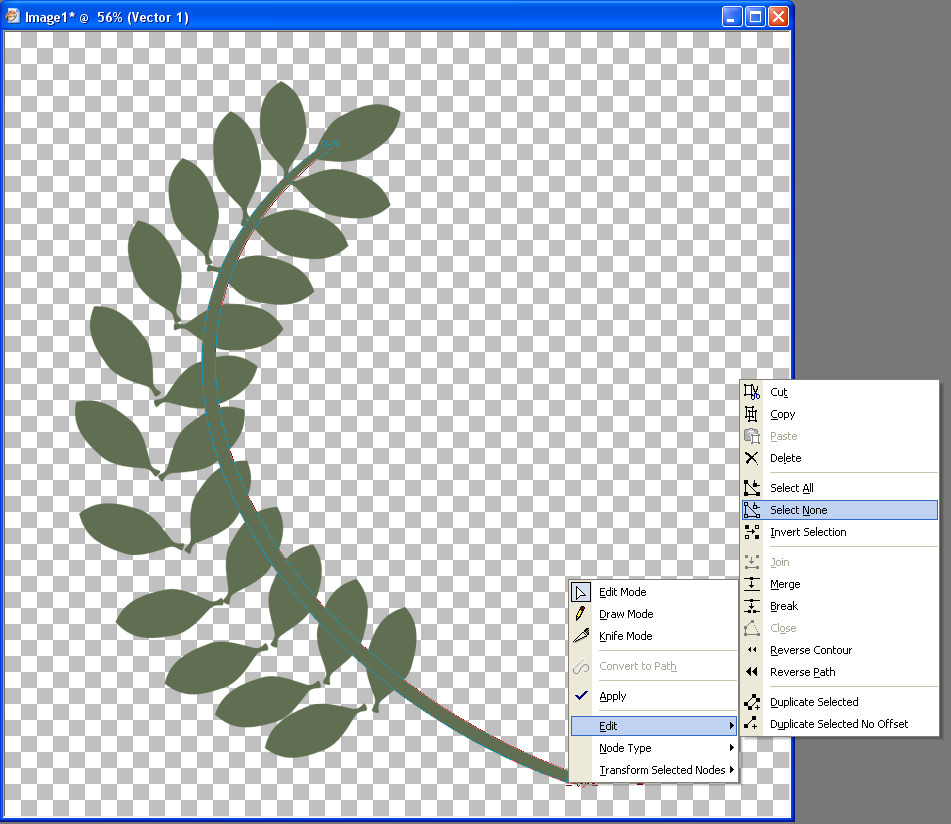Click the Reverse Path icon

752,672
